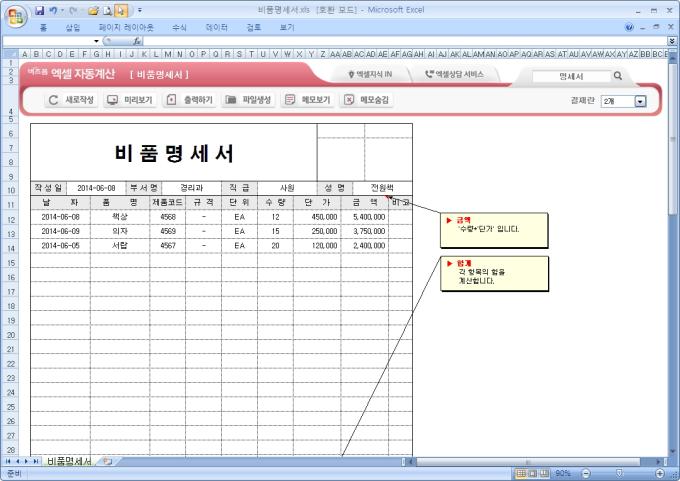
Task: Select the 사원 position cell
Action: pyautogui.click(x=287, y=188)
